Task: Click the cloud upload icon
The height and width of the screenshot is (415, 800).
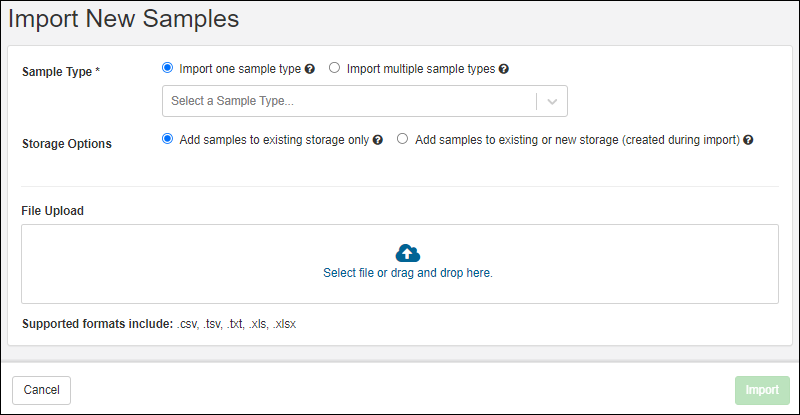Action: click(x=408, y=252)
